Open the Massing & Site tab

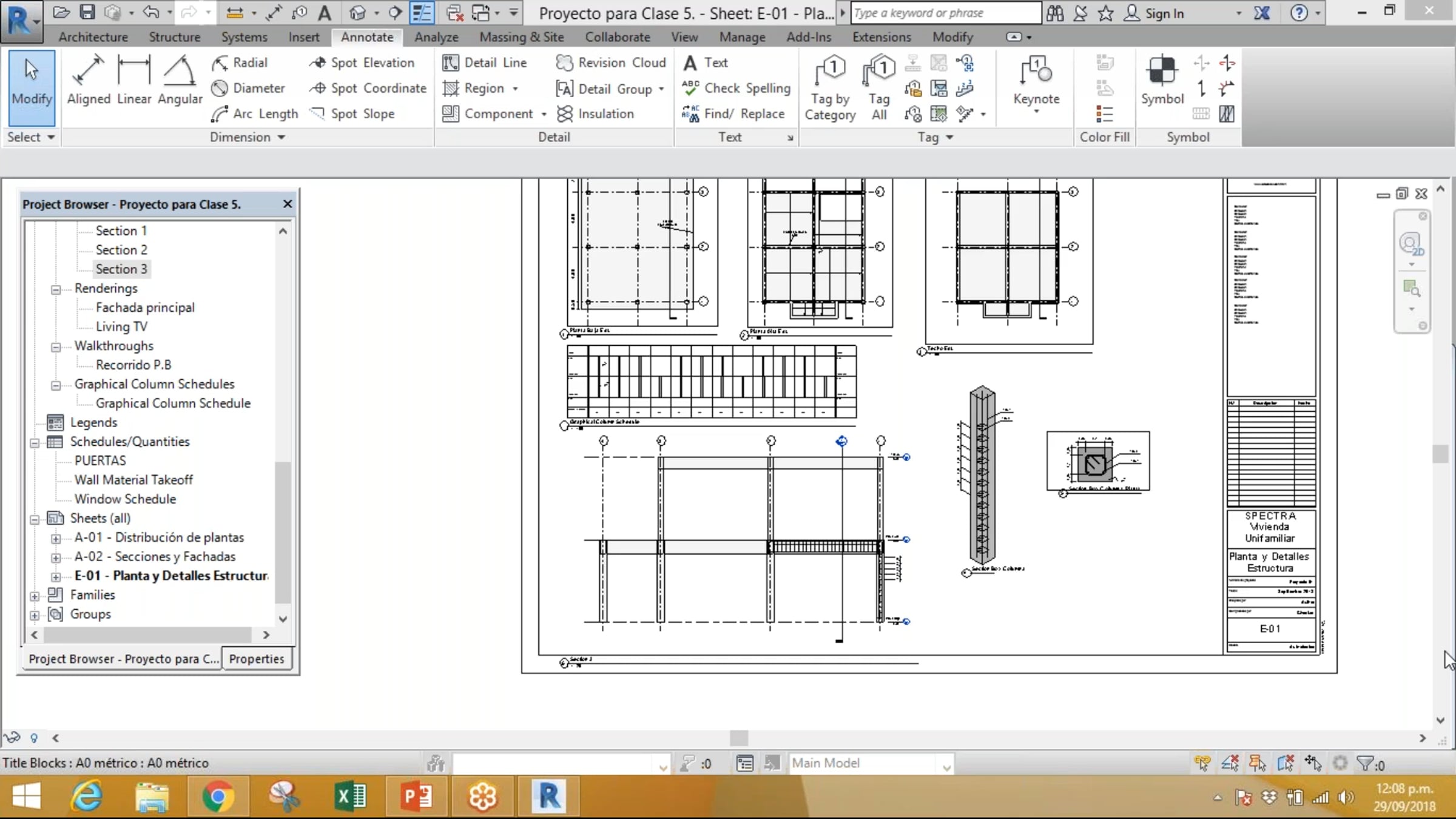tap(521, 37)
